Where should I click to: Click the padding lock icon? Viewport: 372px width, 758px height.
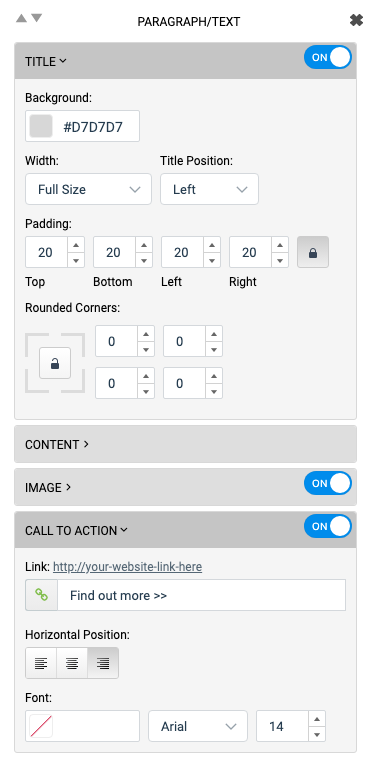(x=313, y=252)
